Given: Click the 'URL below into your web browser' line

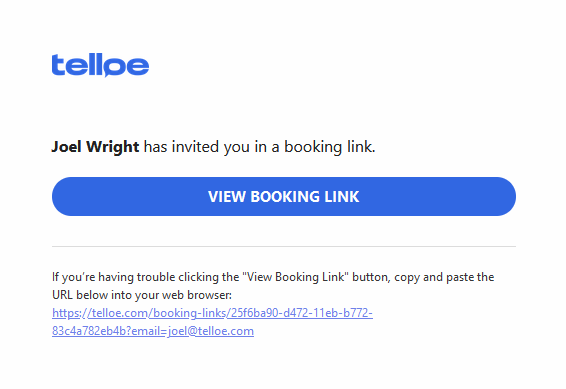Looking at the screenshot, I should tap(142, 295).
